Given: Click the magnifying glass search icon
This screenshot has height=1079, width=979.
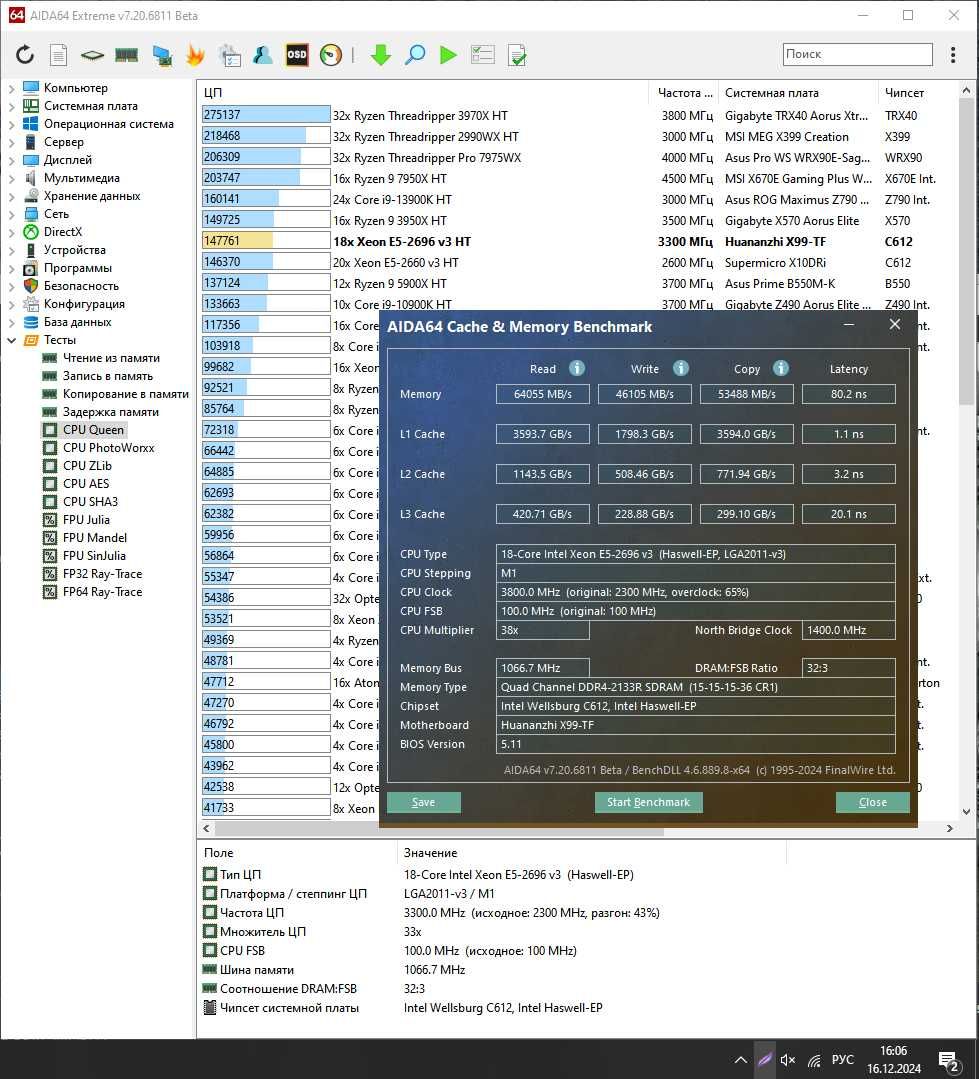Looking at the screenshot, I should [x=414, y=54].
